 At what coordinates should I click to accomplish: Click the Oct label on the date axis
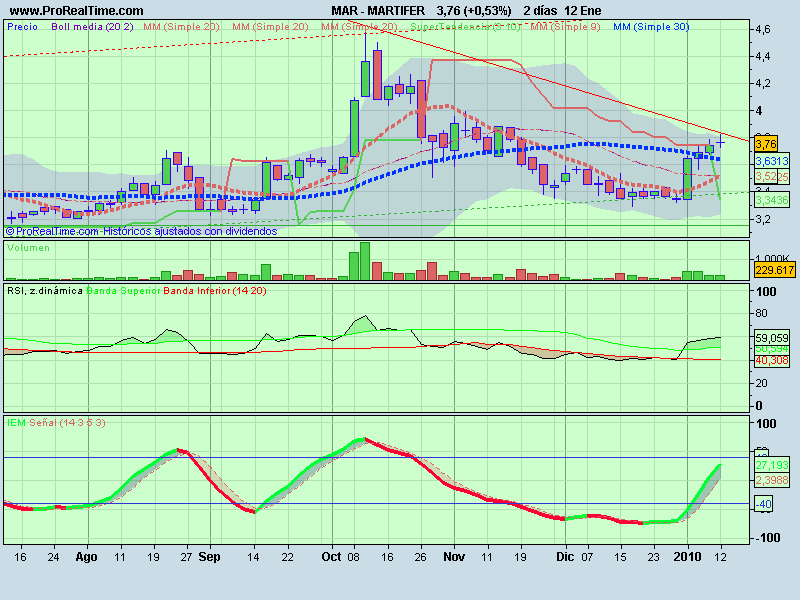tap(331, 555)
